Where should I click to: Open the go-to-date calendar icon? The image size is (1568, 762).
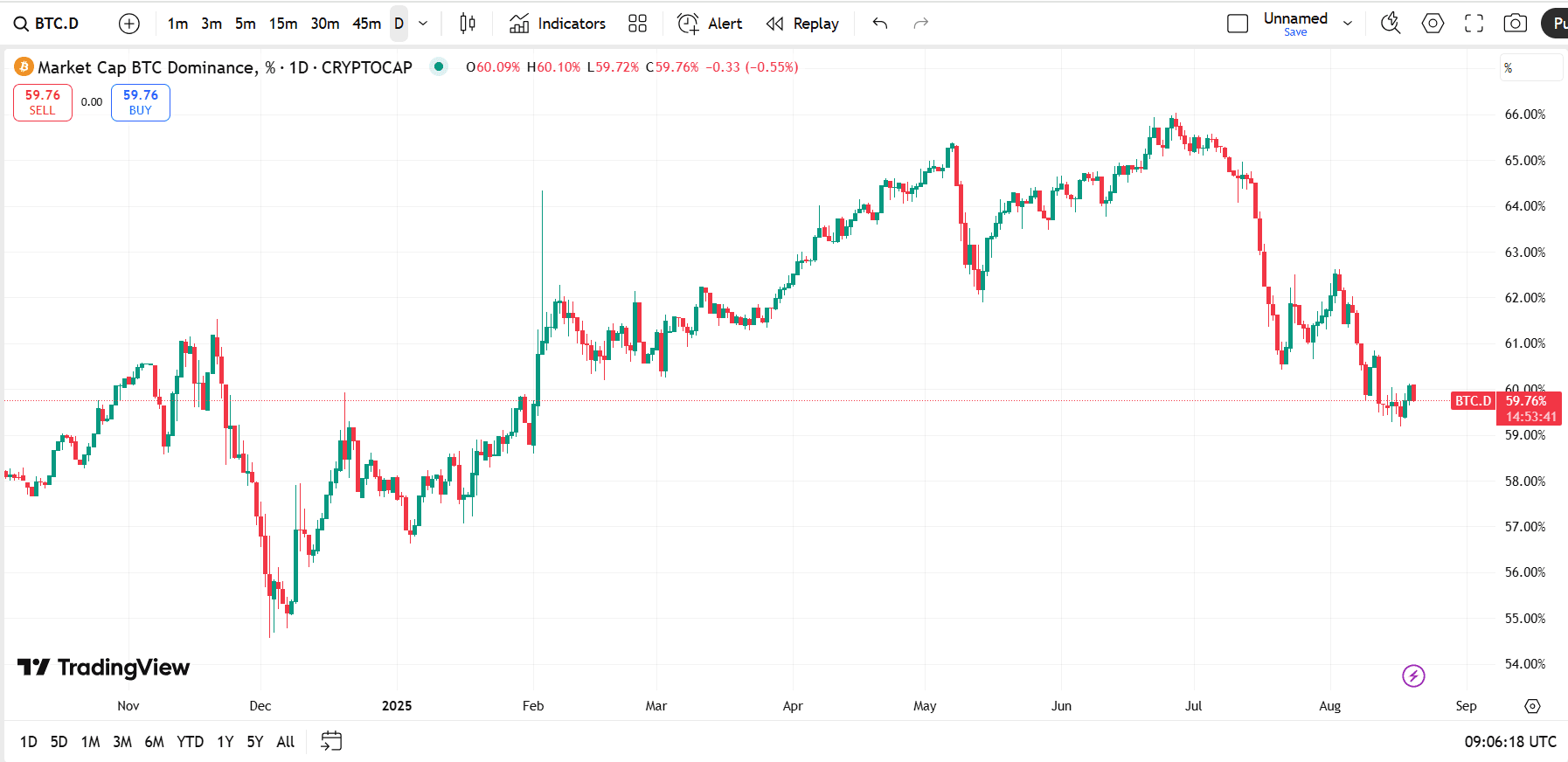click(331, 742)
